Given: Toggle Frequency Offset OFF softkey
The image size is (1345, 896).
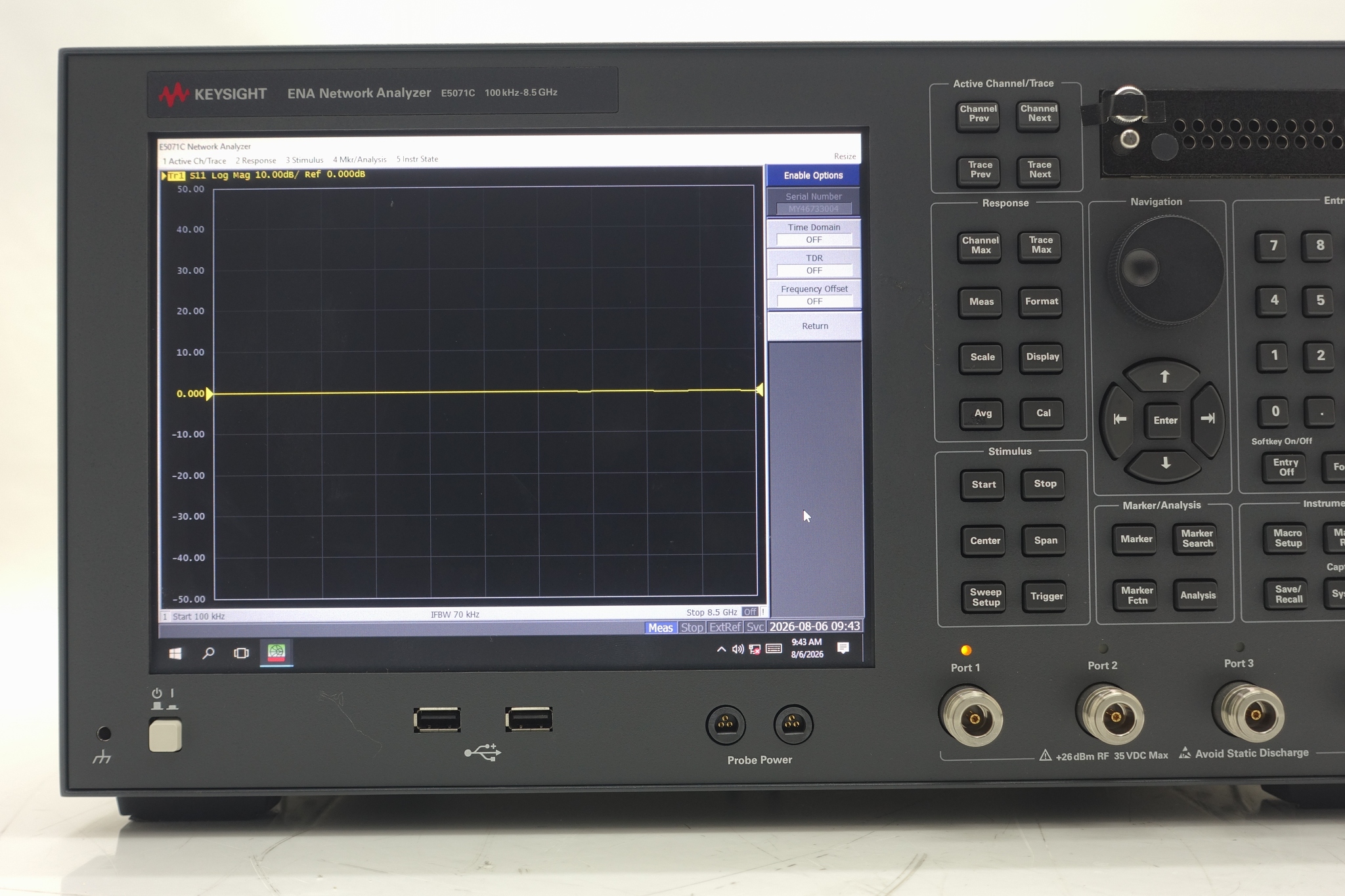Looking at the screenshot, I should (x=814, y=295).
